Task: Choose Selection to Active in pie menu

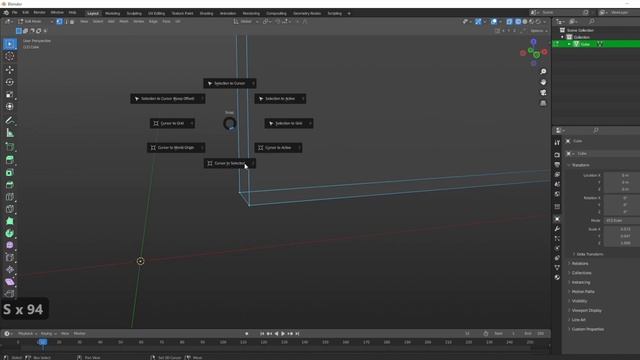Action: pyautogui.click(x=280, y=99)
